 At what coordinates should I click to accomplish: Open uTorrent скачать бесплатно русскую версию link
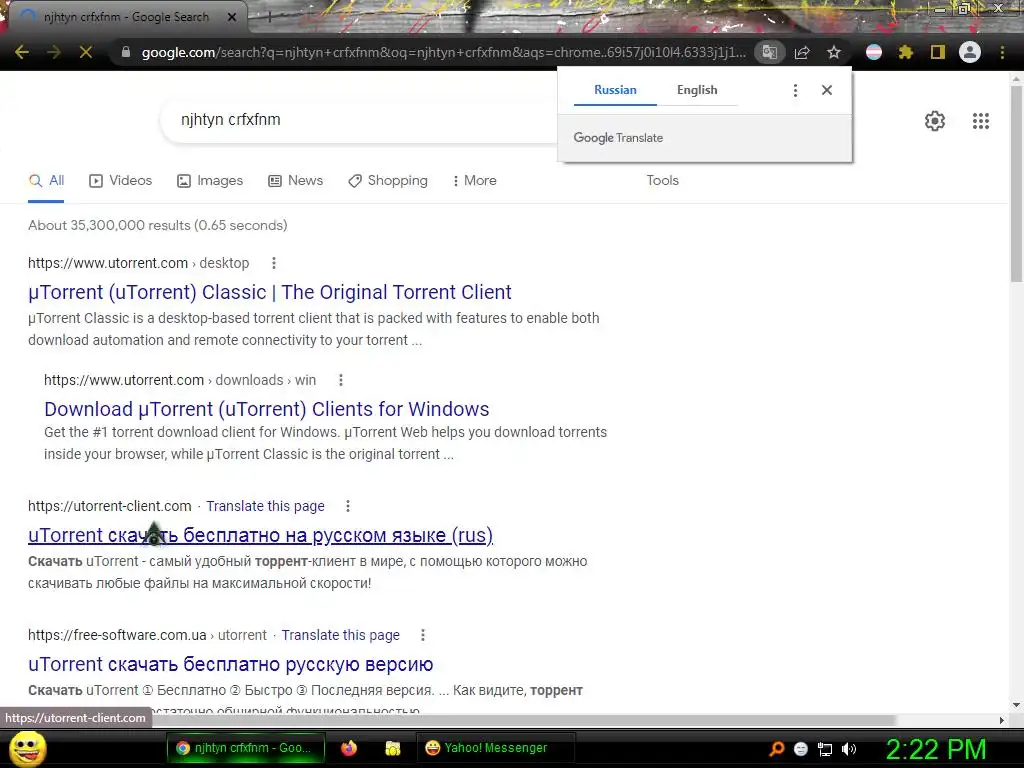(231, 664)
